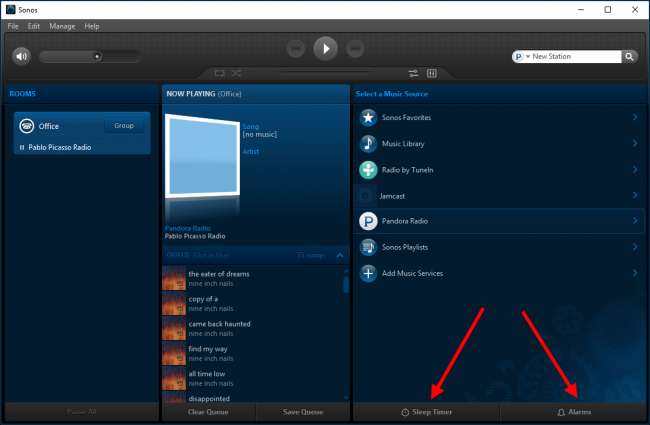The image size is (650, 425).
Task: Open the Jamcast source
Action: [499, 196]
